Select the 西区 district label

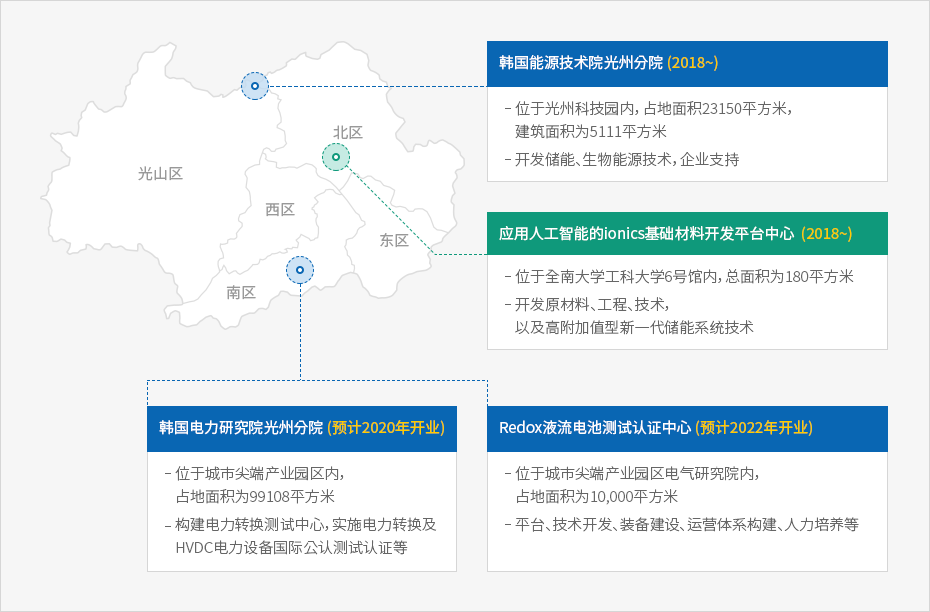[x=280, y=209]
